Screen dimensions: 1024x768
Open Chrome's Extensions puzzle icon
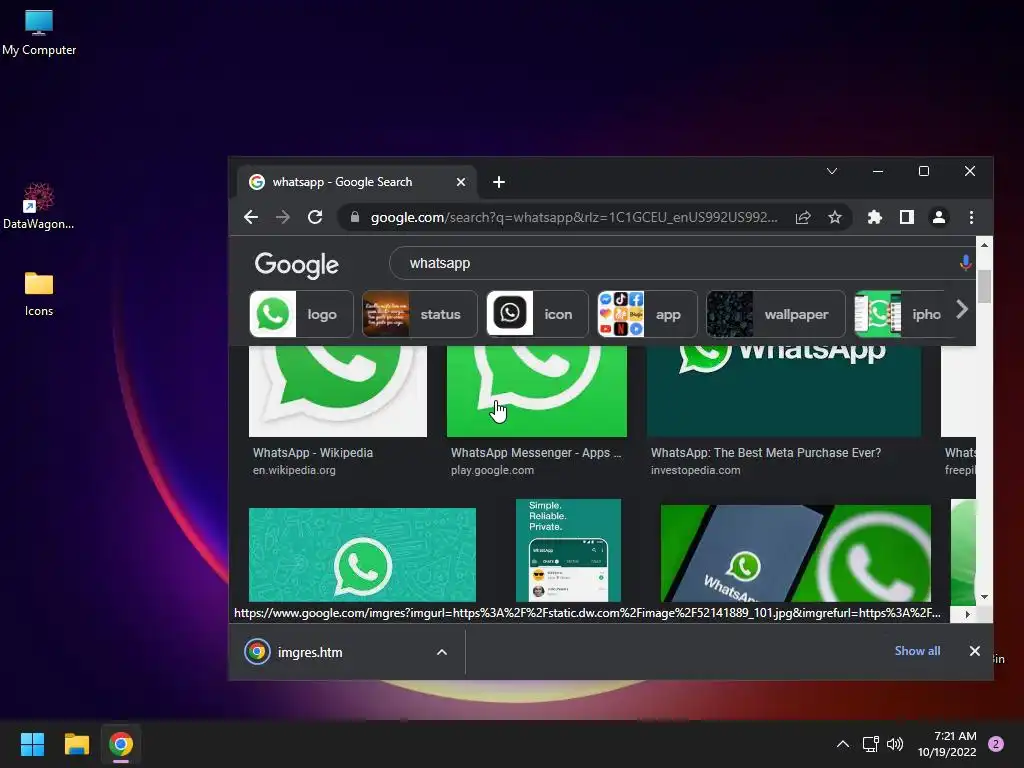point(874,217)
